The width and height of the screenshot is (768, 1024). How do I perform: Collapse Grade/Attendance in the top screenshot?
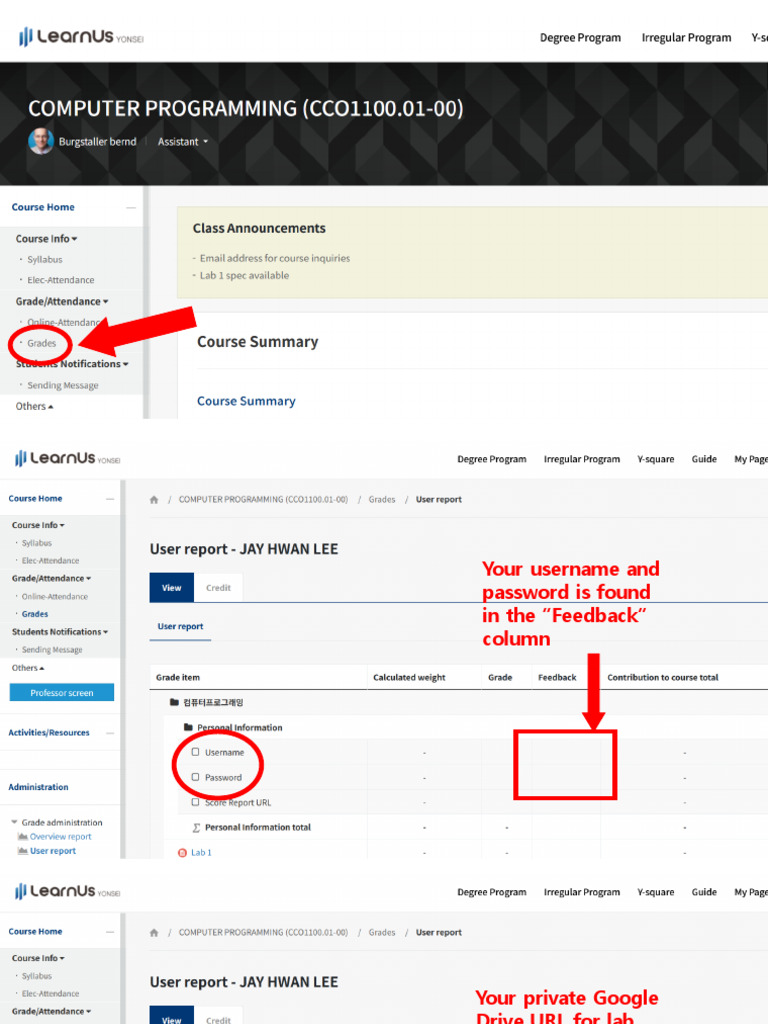(62, 302)
